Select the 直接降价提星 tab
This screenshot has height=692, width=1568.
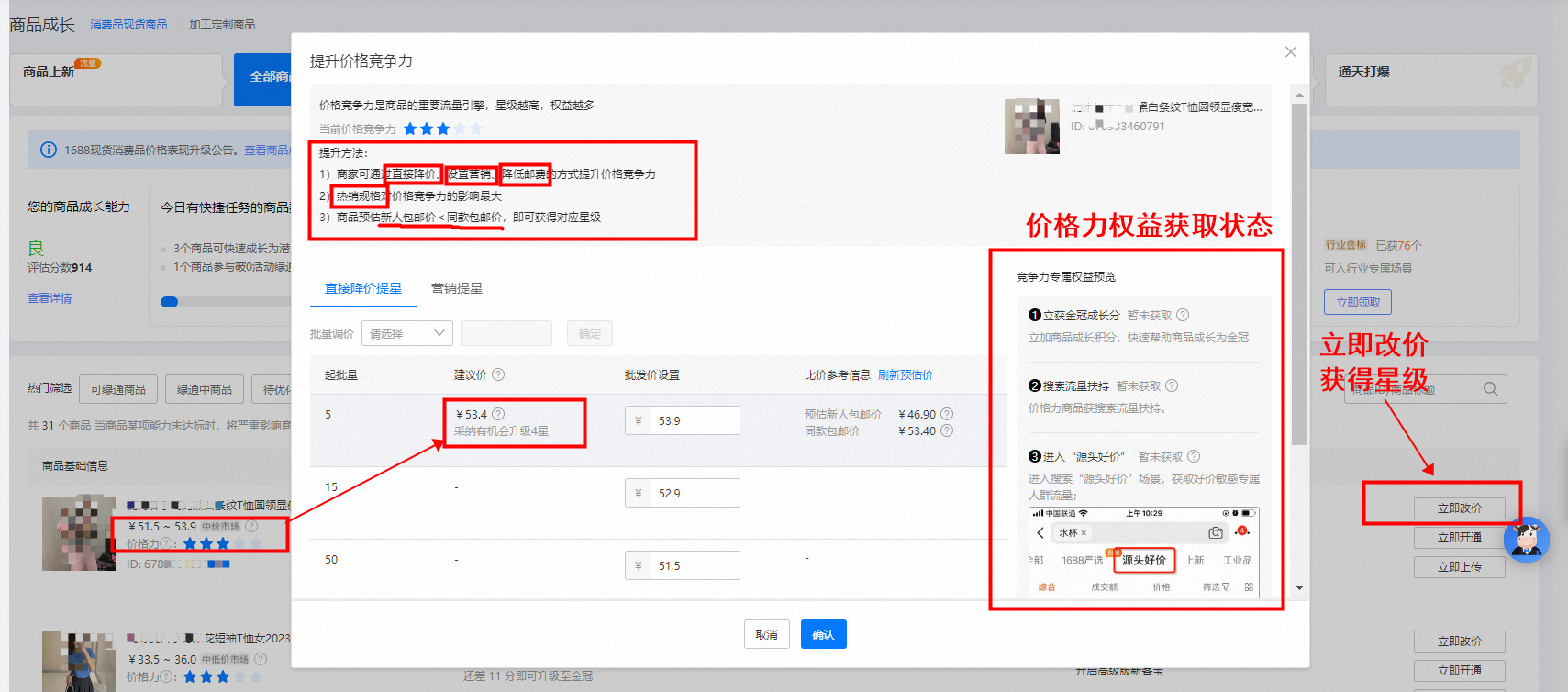pos(362,288)
